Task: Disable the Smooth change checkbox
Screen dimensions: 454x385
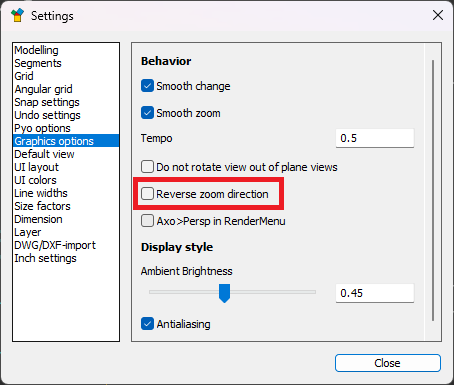Action: pos(147,86)
